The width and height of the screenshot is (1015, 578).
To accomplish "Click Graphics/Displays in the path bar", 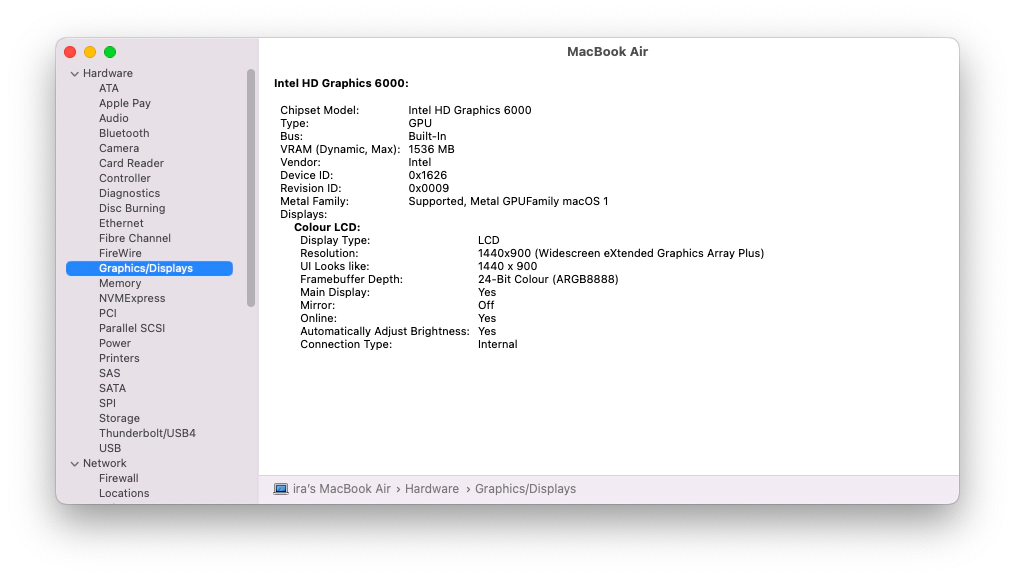I will (x=526, y=489).
